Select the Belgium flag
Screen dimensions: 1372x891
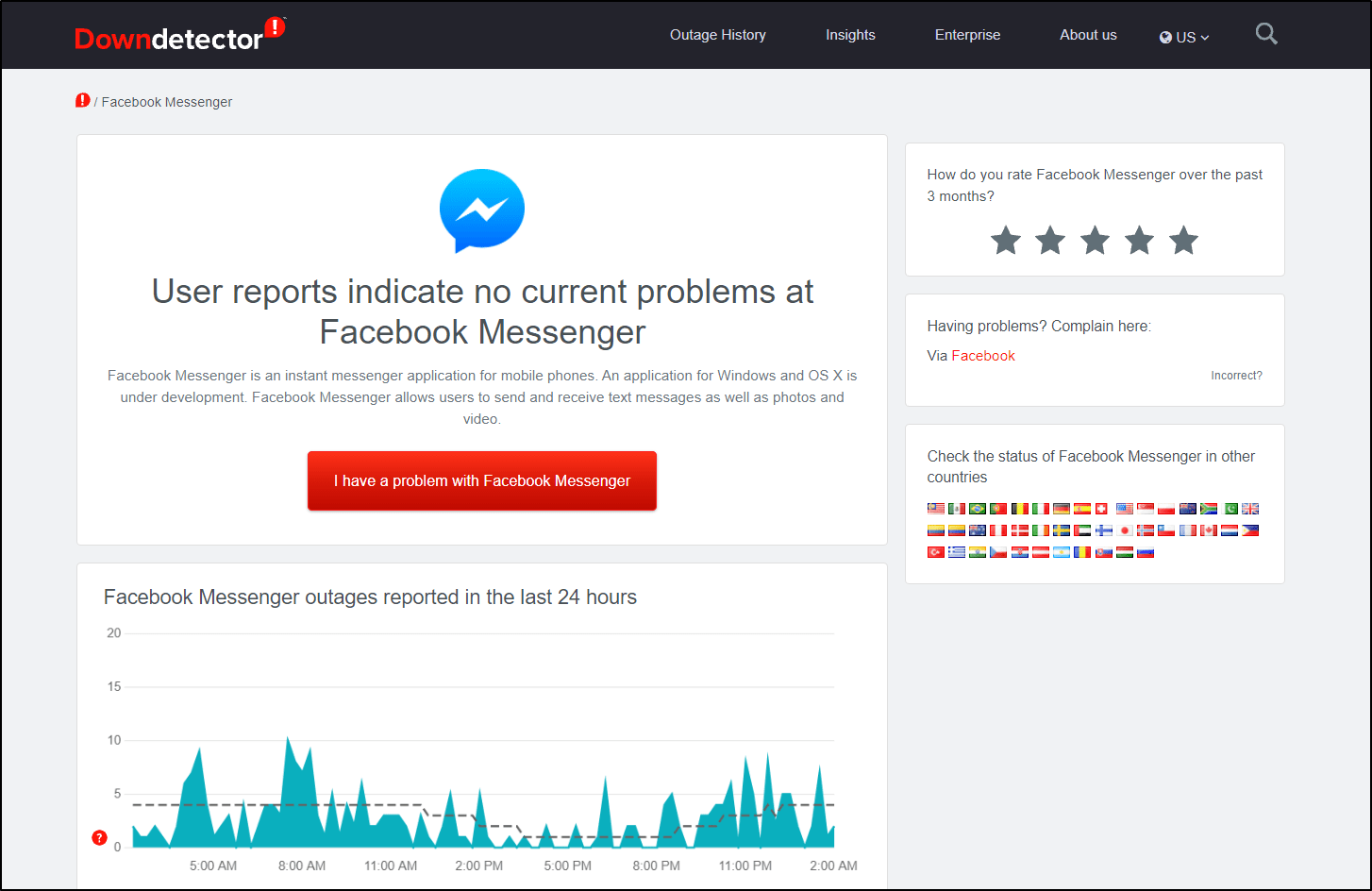point(1020,509)
